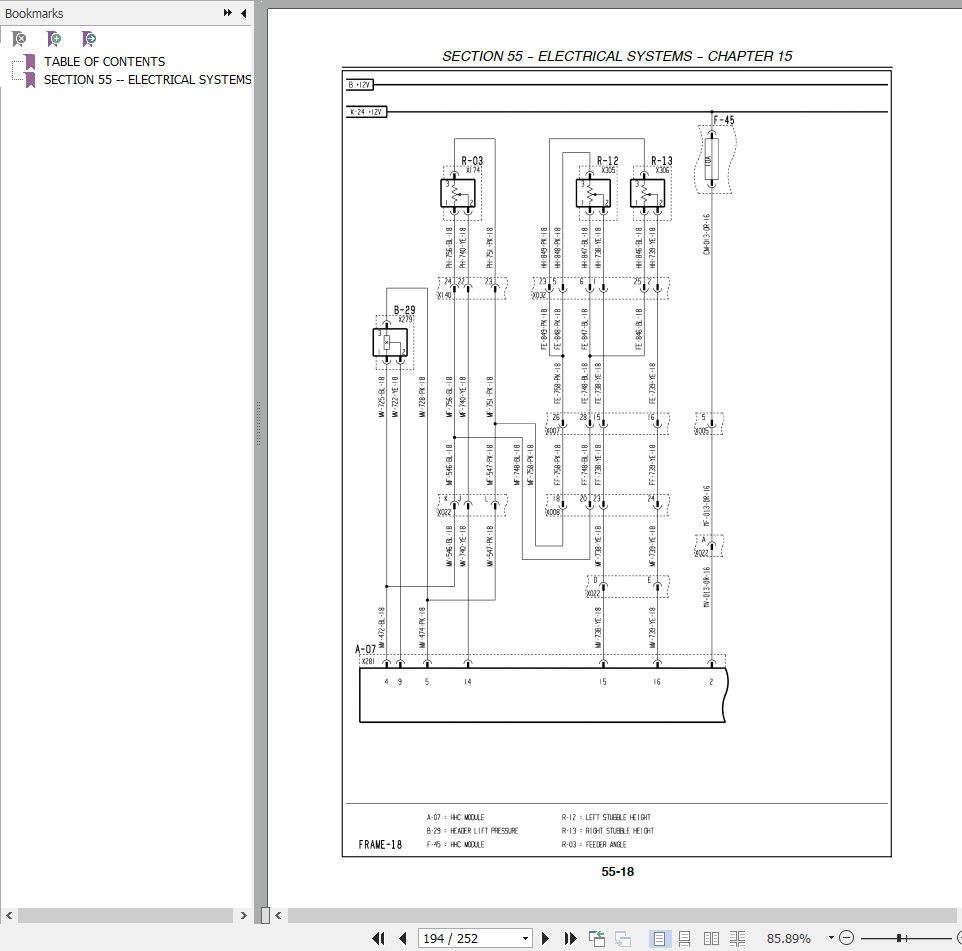
Task: Click the go-to-bookmark arrow icon
Action: (89, 38)
